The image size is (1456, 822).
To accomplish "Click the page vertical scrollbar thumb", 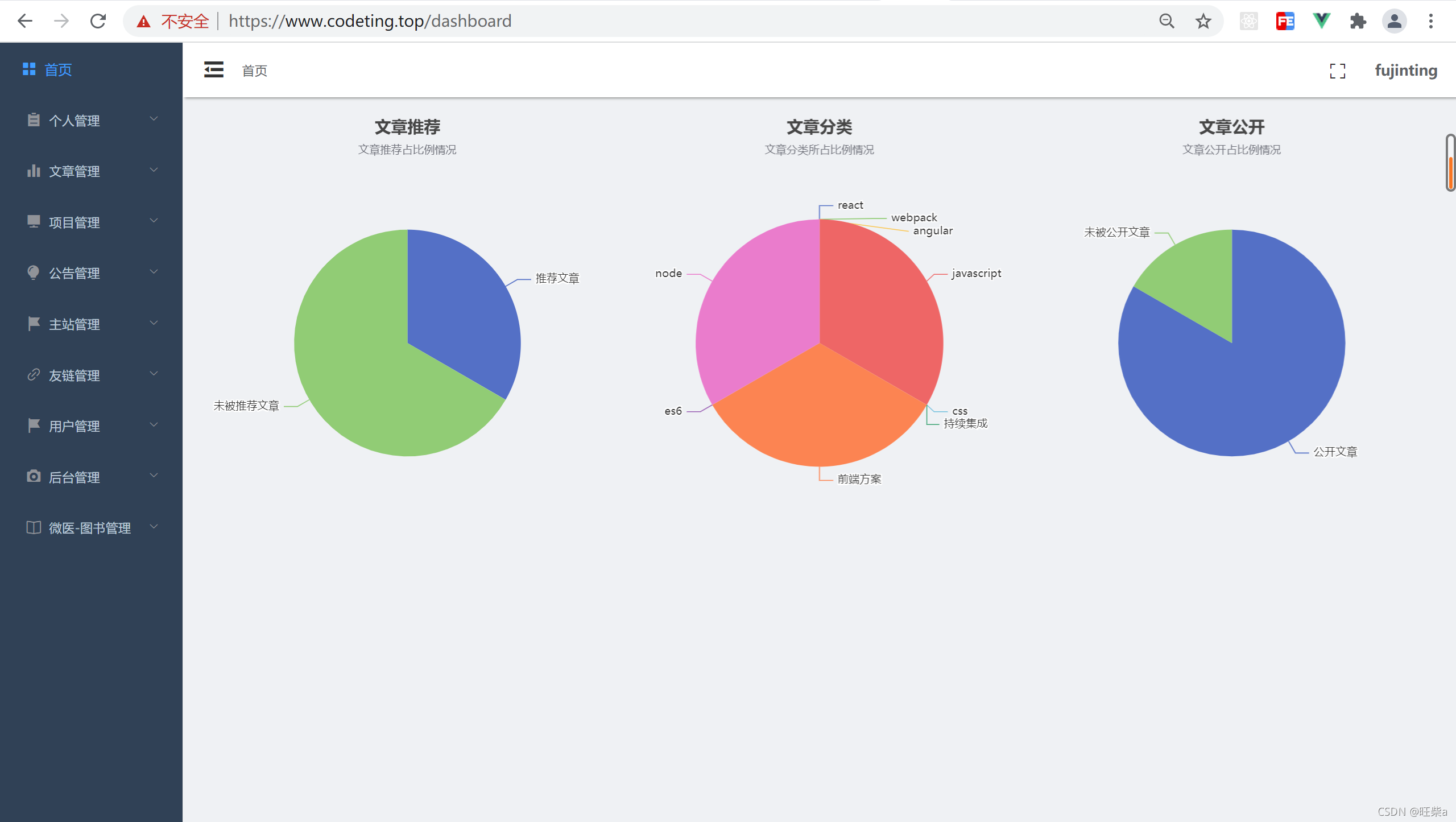I will coord(1451,163).
